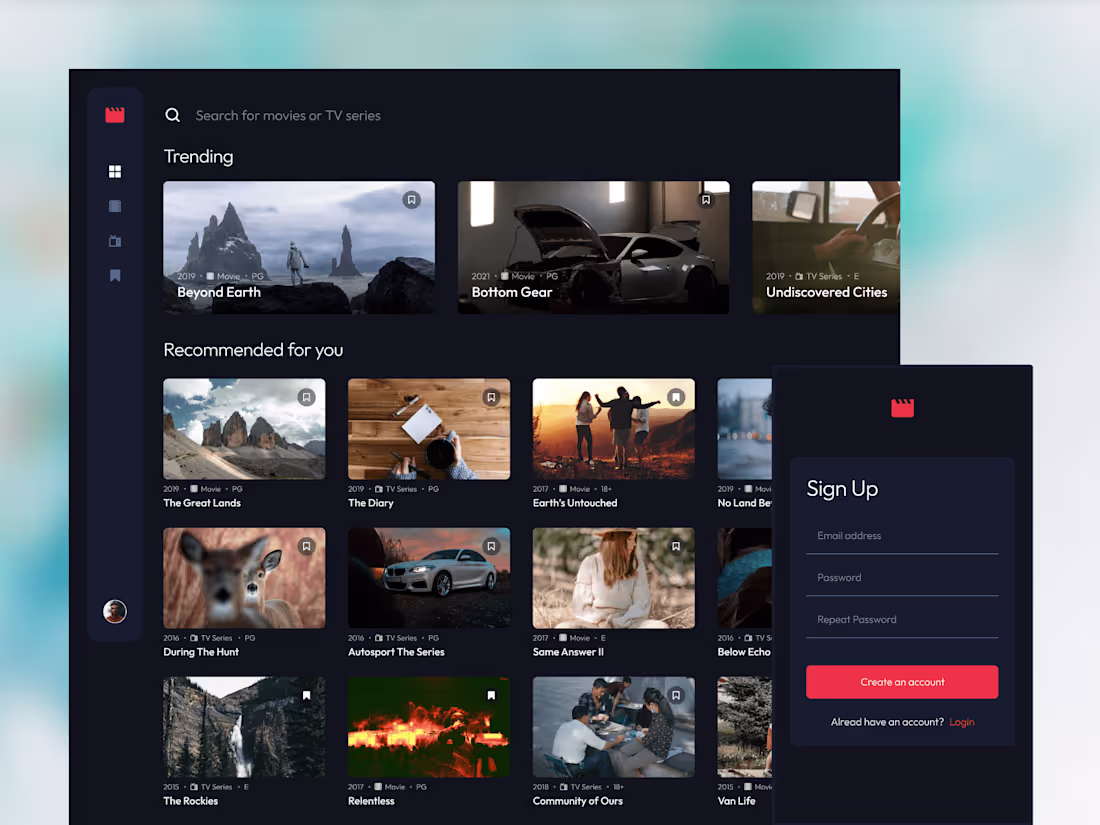The width and height of the screenshot is (1100, 825).
Task: Unbookmark The Rockies movie
Action: pyautogui.click(x=306, y=695)
